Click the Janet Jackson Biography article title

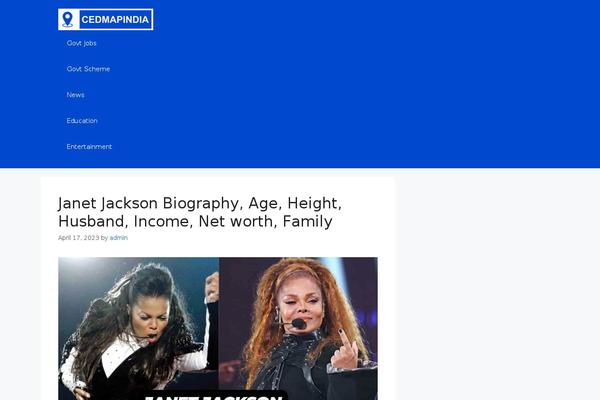(200, 212)
